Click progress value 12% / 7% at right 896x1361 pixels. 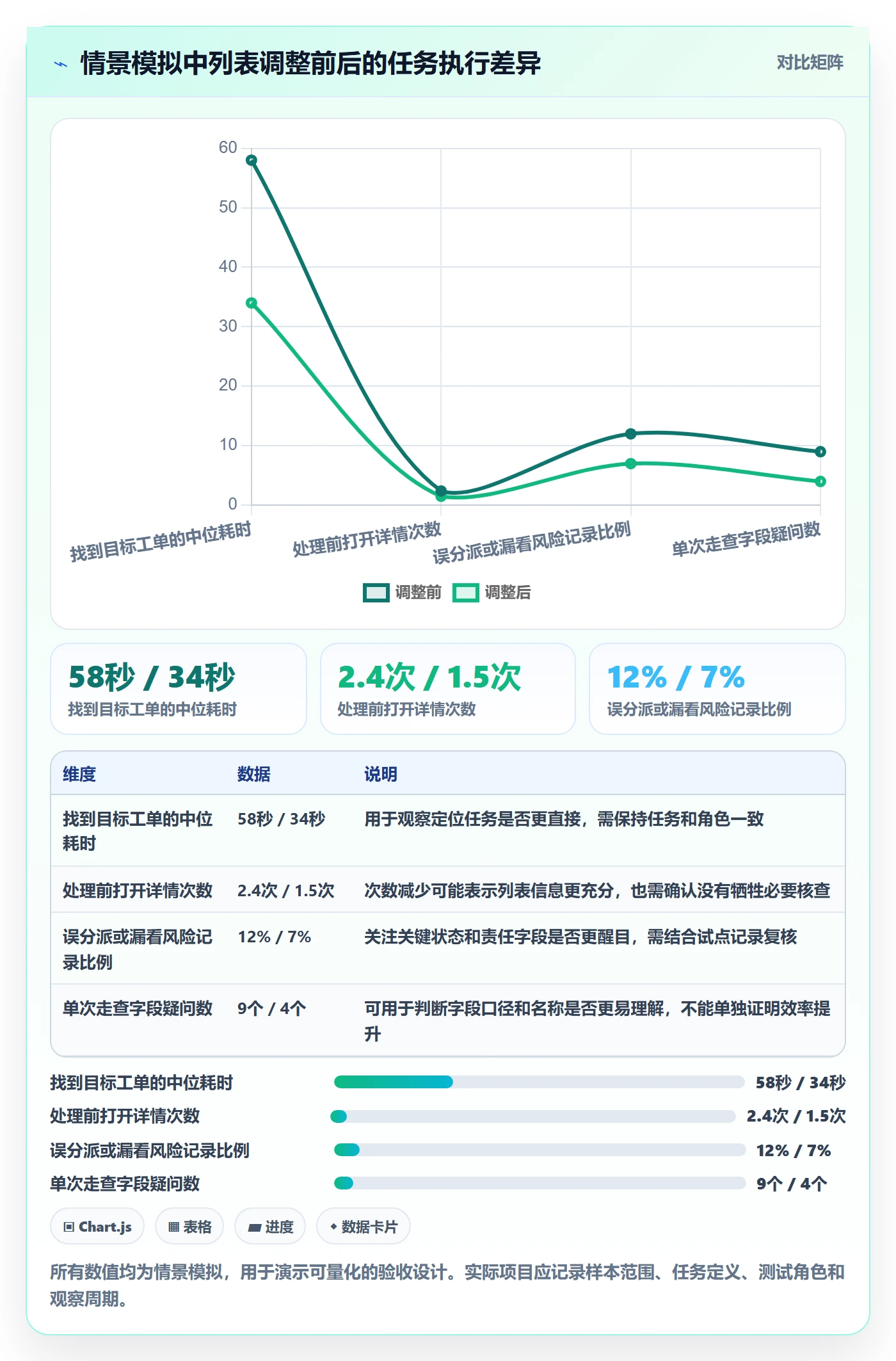click(x=794, y=1150)
